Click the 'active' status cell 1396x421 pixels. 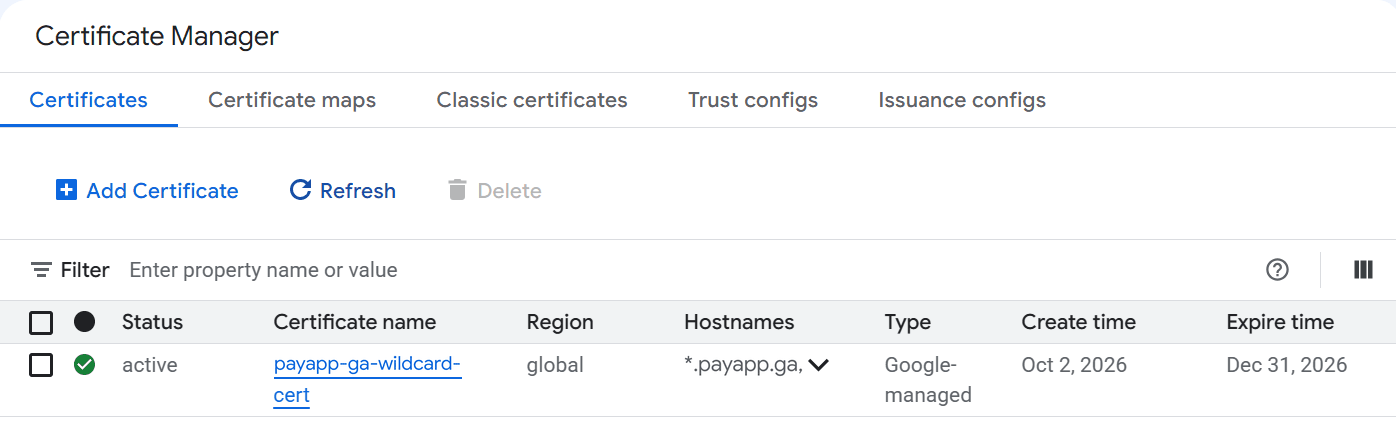click(x=150, y=365)
